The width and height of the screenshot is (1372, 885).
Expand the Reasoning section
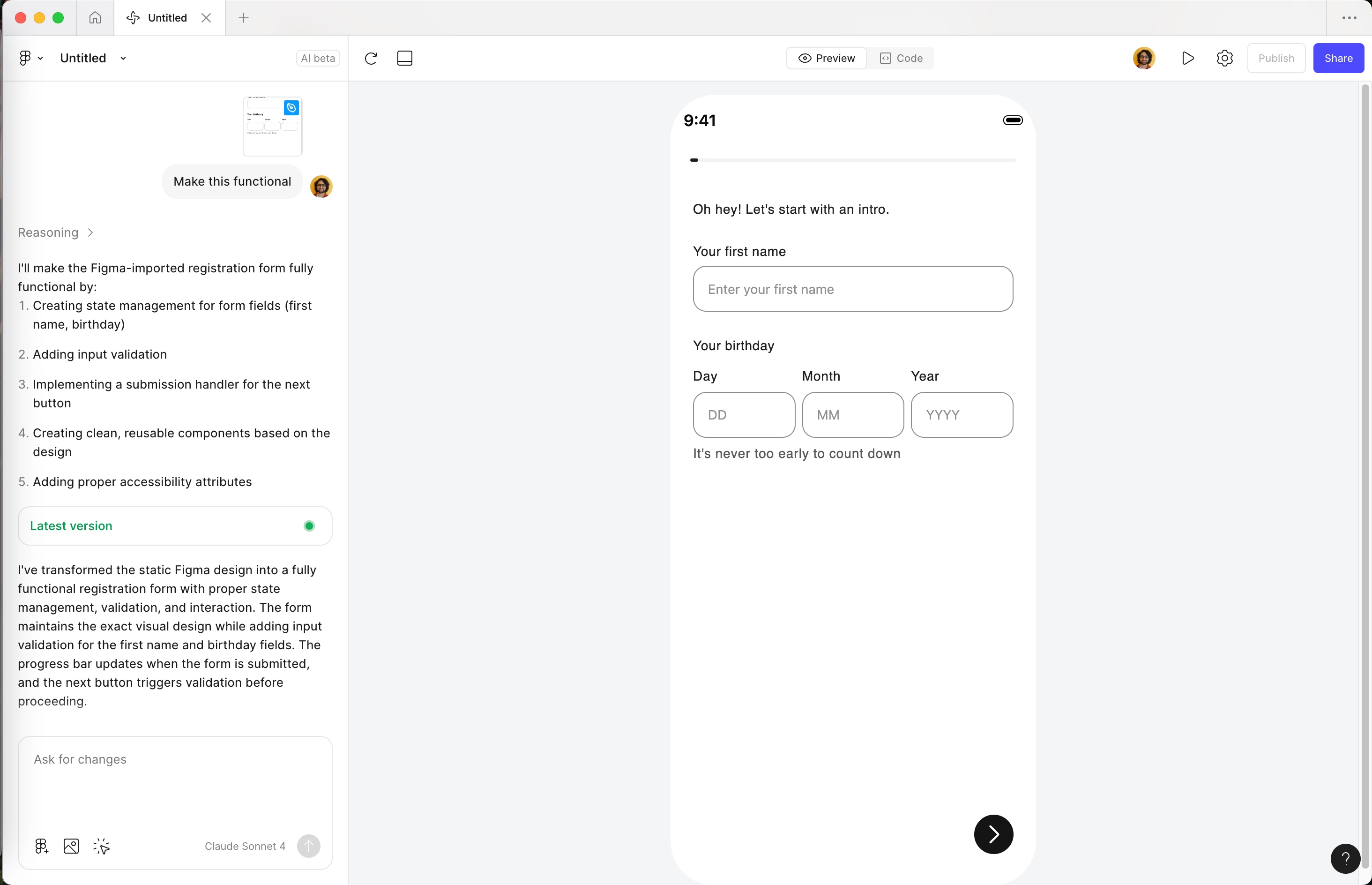[x=55, y=232]
